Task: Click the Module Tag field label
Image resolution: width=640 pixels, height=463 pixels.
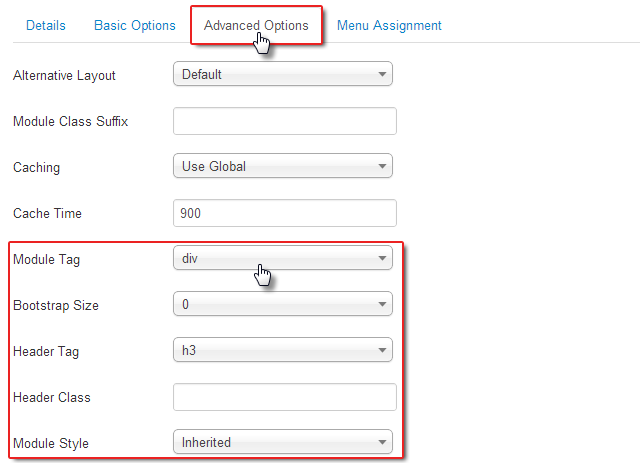Action: click(x=47, y=260)
